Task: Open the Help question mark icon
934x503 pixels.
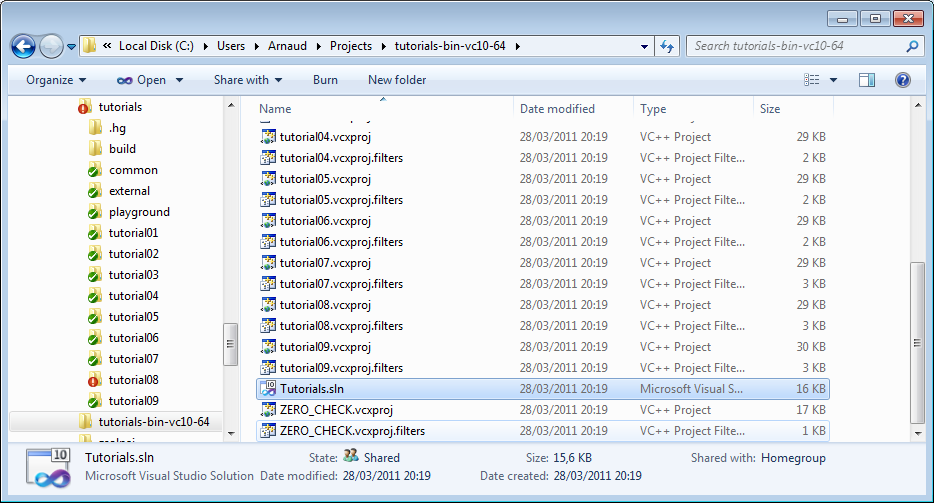Action: pos(902,80)
